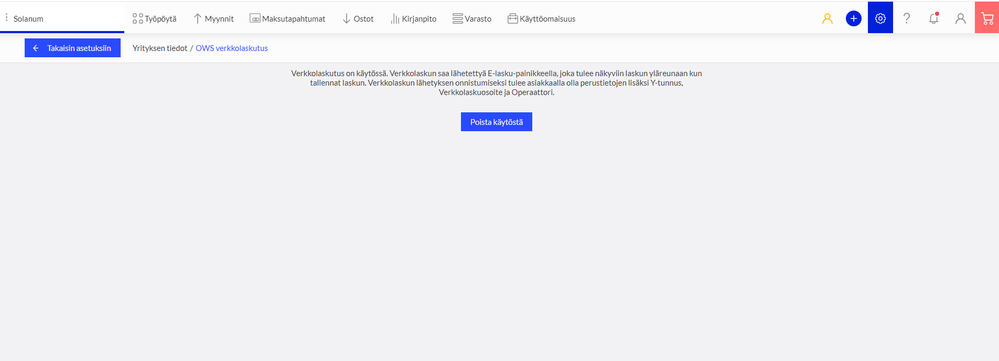The image size is (999, 361).
Task: Open help via the question mark icon
Action: tap(907, 18)
